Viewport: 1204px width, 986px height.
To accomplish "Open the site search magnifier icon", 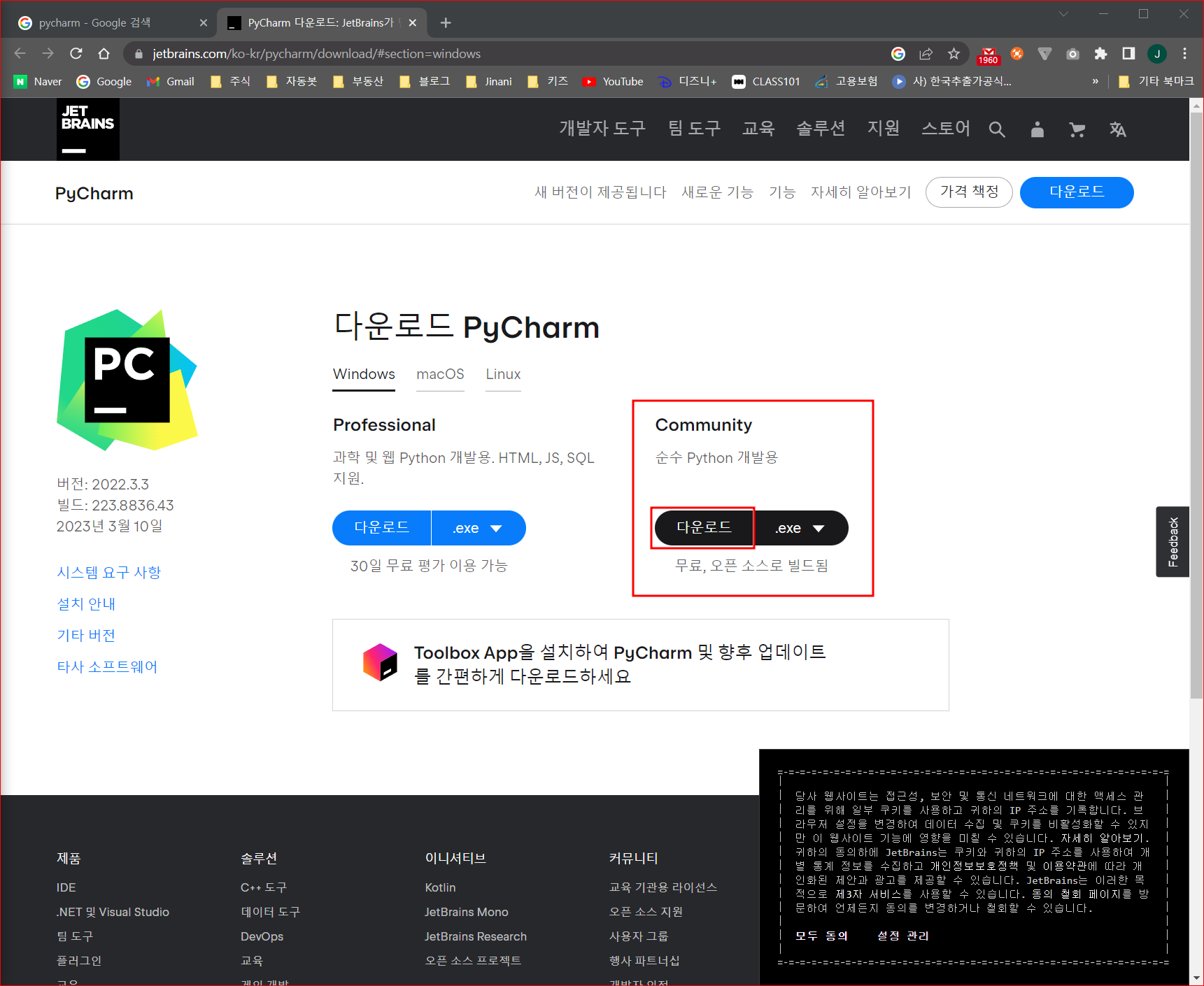I will click(997, 129).
